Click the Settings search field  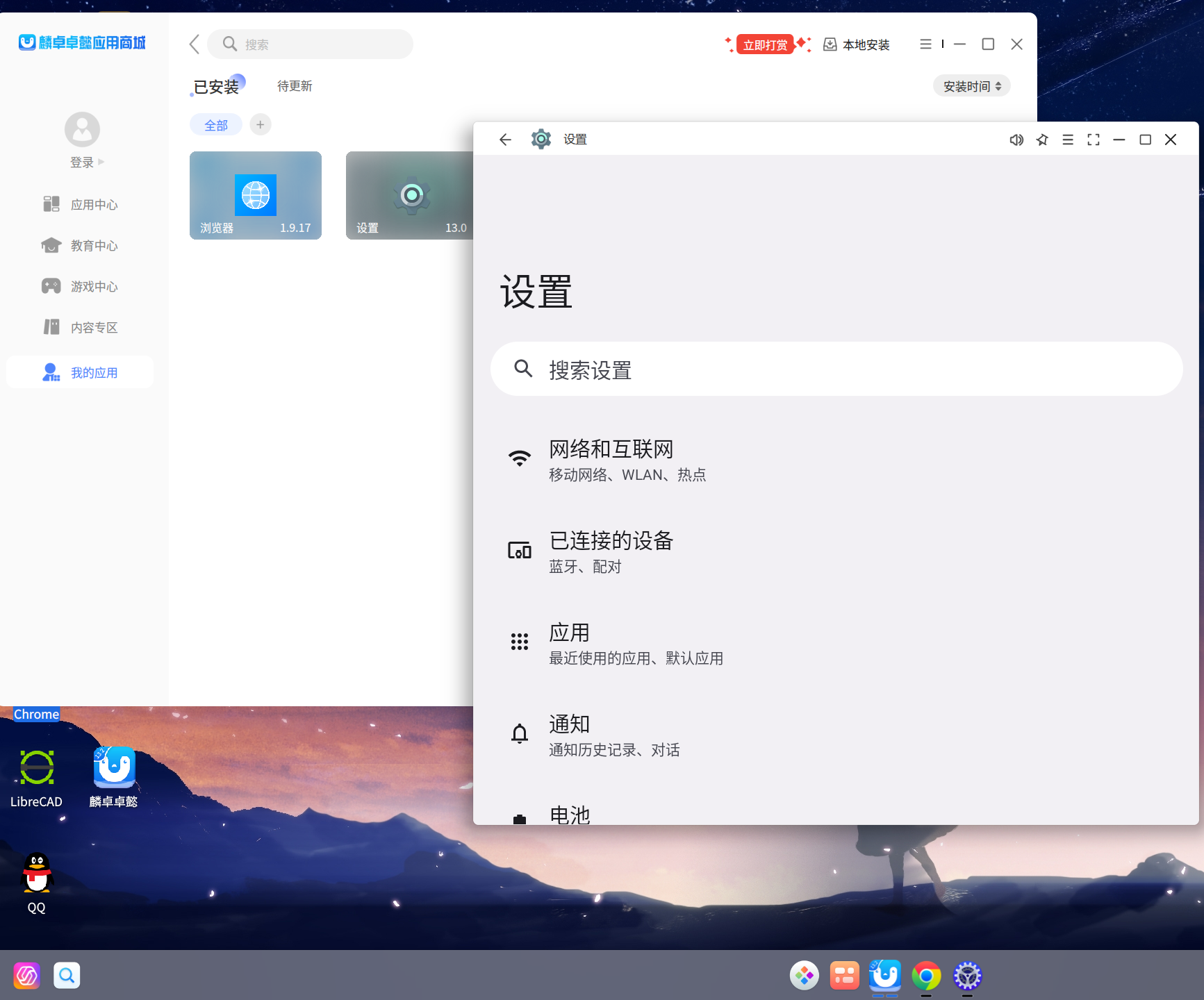[x=836, y=369]
